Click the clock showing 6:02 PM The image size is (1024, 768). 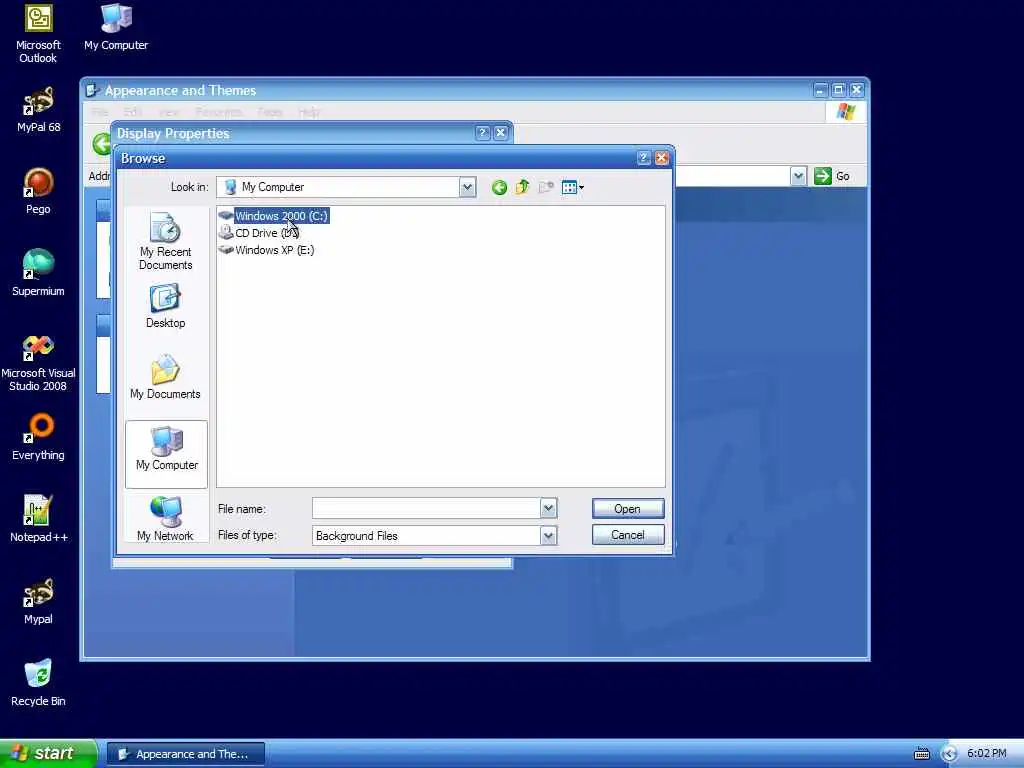[986, 753]
